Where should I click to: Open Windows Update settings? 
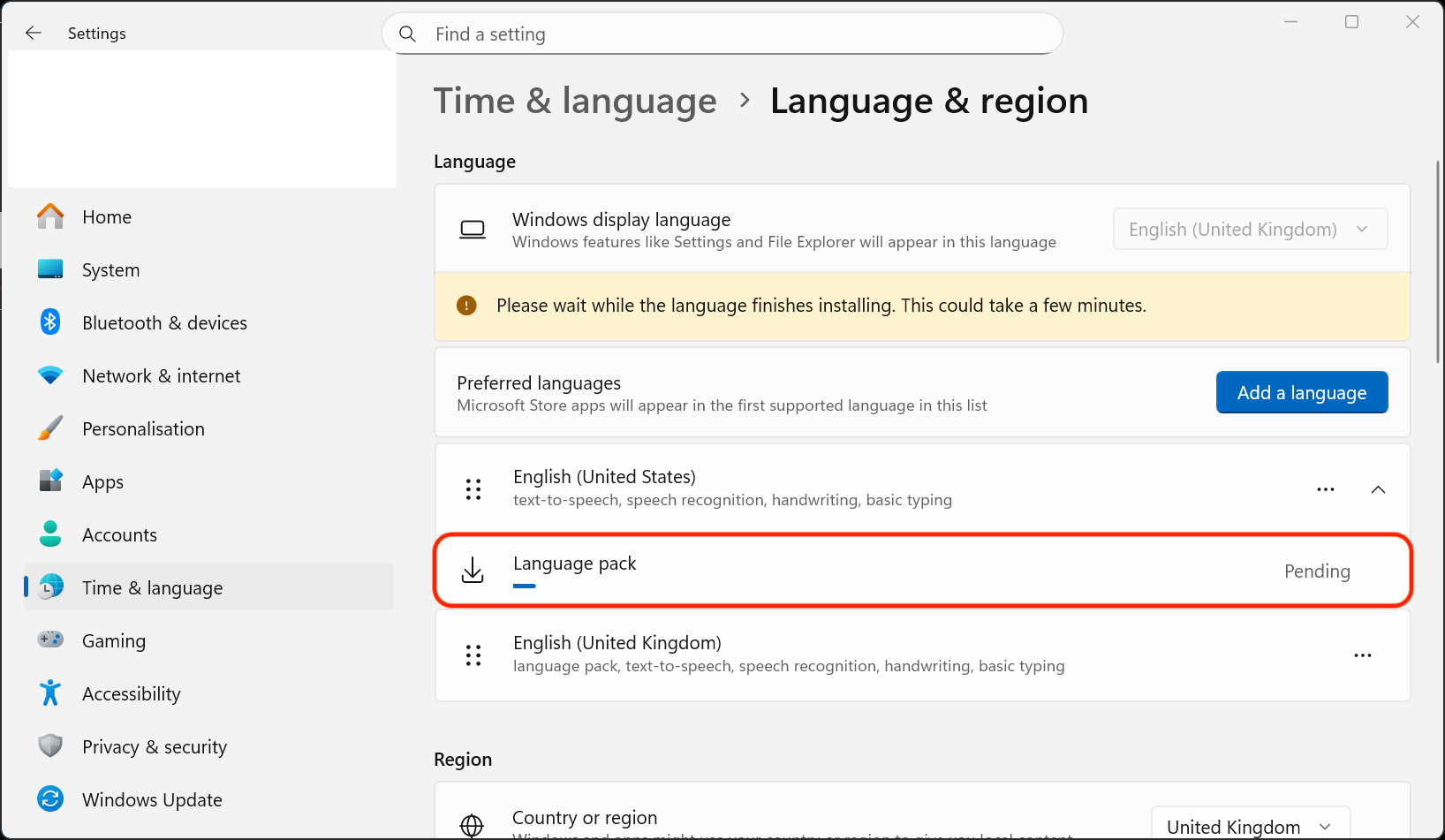tap(151, 799)
